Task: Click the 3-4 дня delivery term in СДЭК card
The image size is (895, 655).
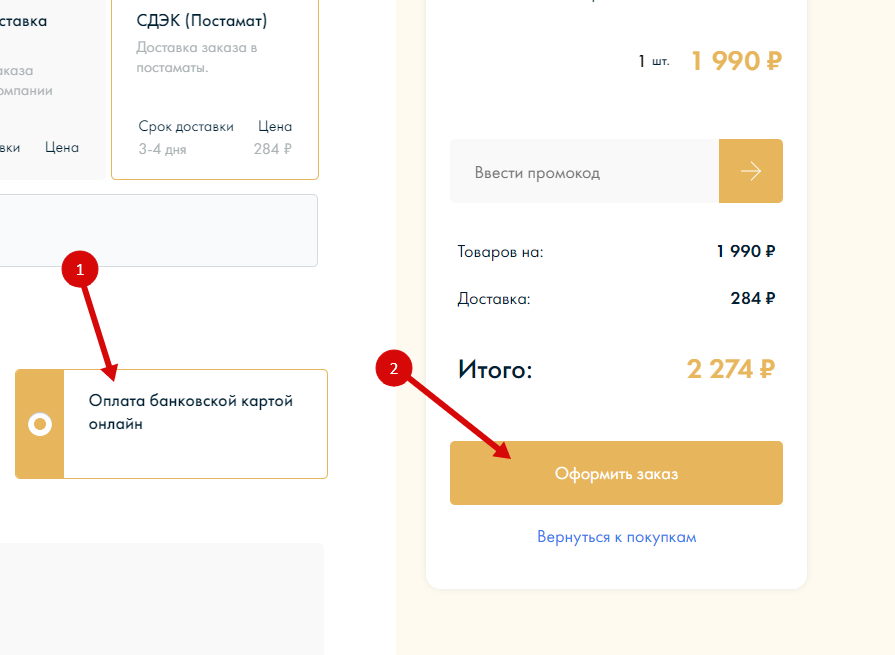Action: (162, 149)
